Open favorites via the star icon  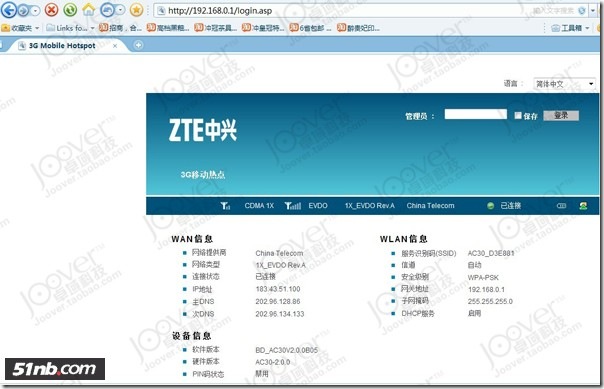click(136, 10)
